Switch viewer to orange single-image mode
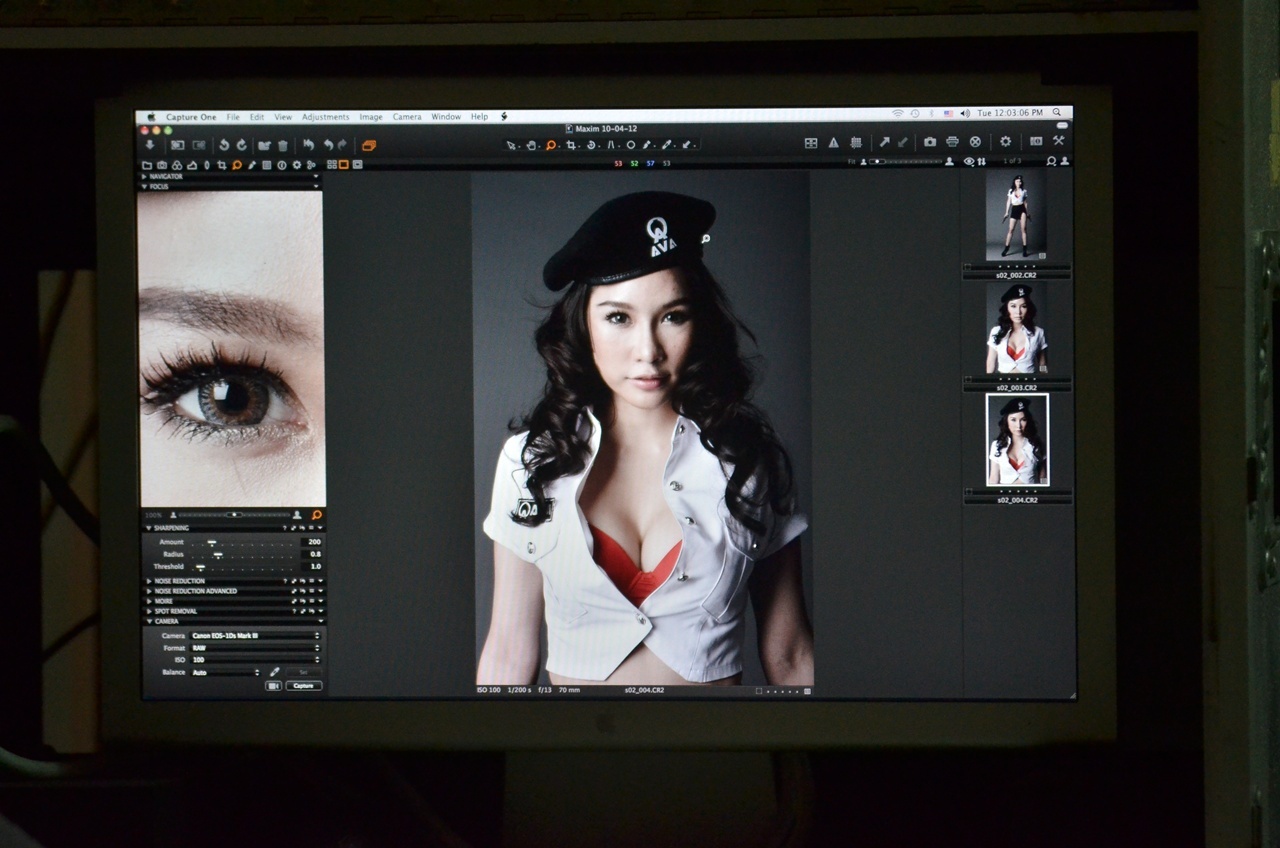 point(344,164)
